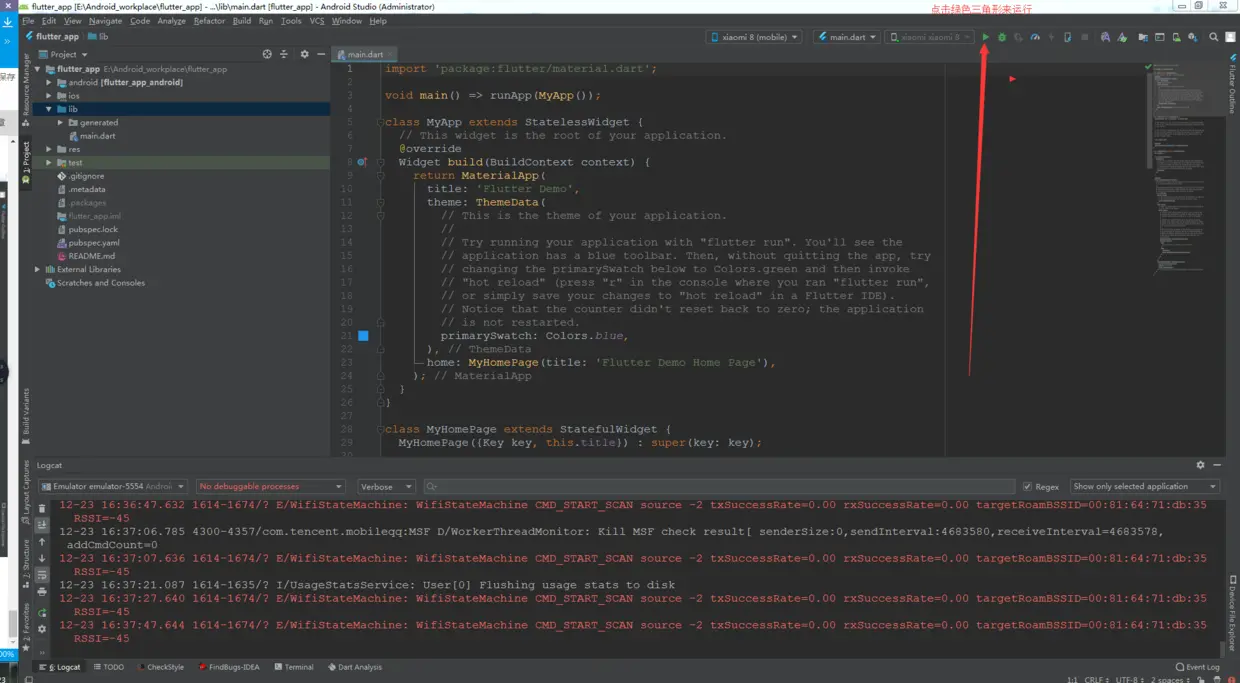
Task: Click the Logcat search input field
Action: (720, 487)
